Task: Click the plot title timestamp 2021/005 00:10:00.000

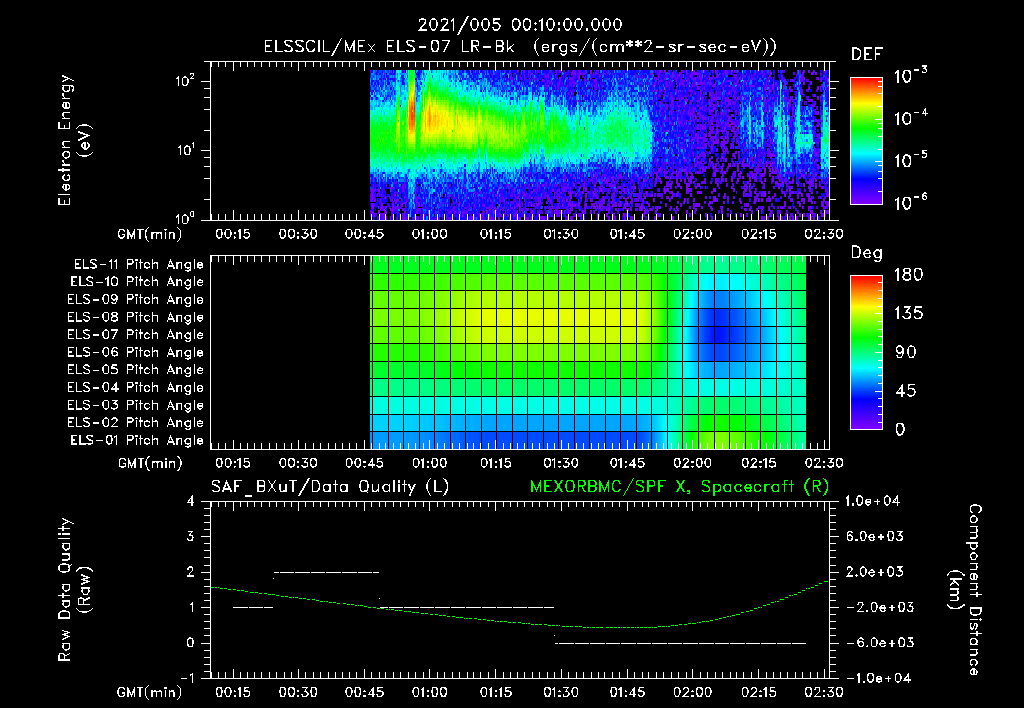Action: [x=520, y=25]
